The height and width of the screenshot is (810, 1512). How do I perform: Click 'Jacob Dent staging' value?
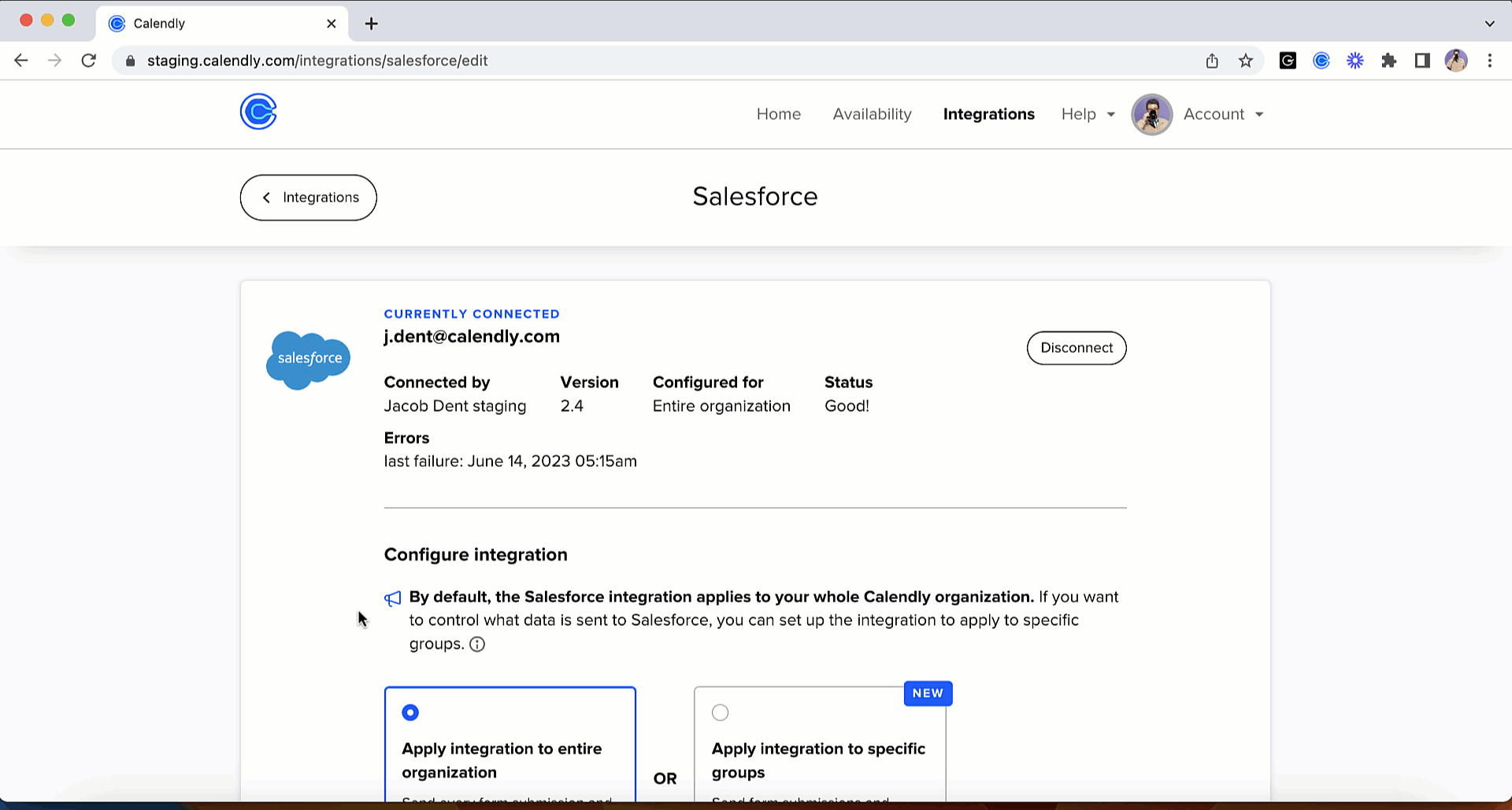[455, 406]
